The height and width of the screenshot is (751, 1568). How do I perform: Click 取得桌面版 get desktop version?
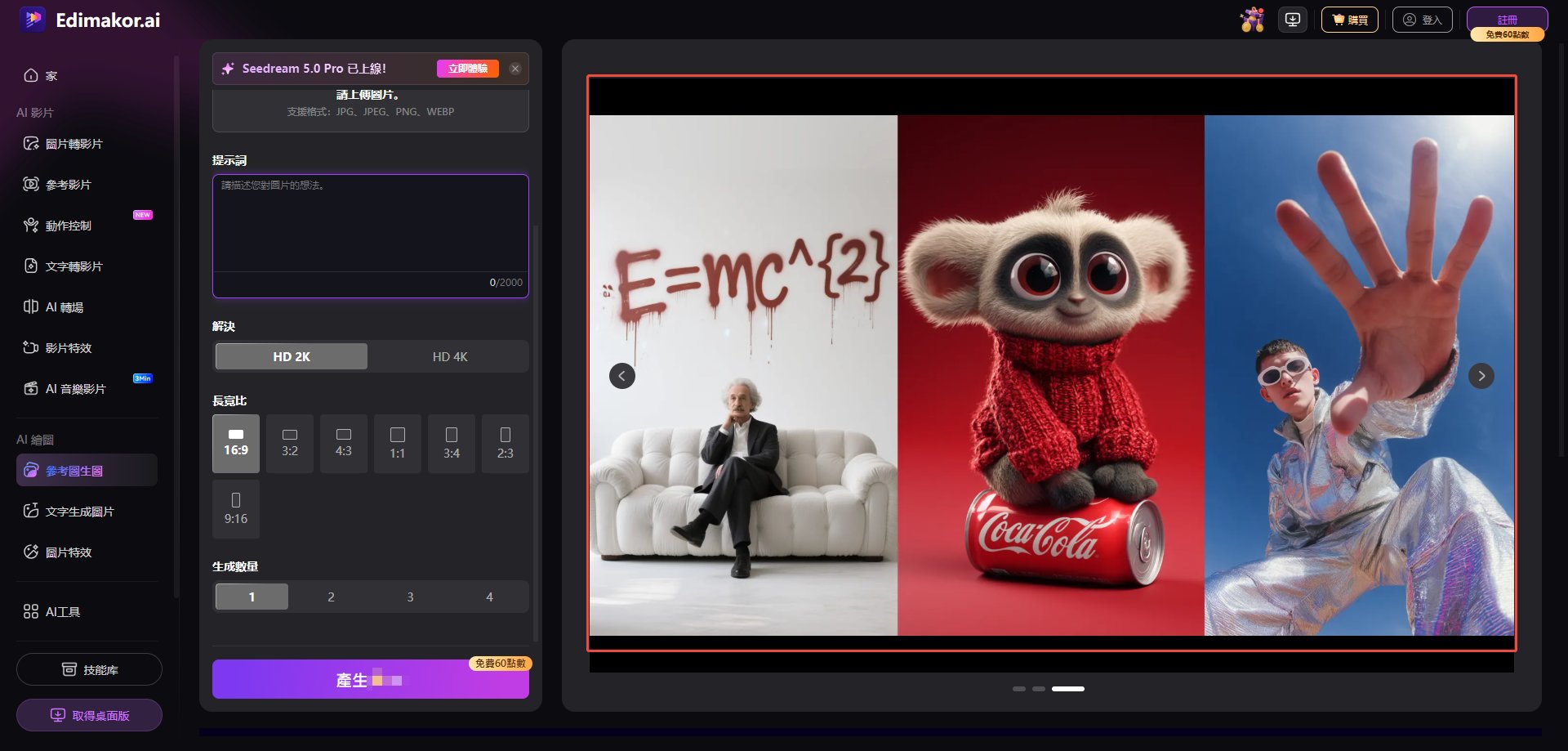89,716
